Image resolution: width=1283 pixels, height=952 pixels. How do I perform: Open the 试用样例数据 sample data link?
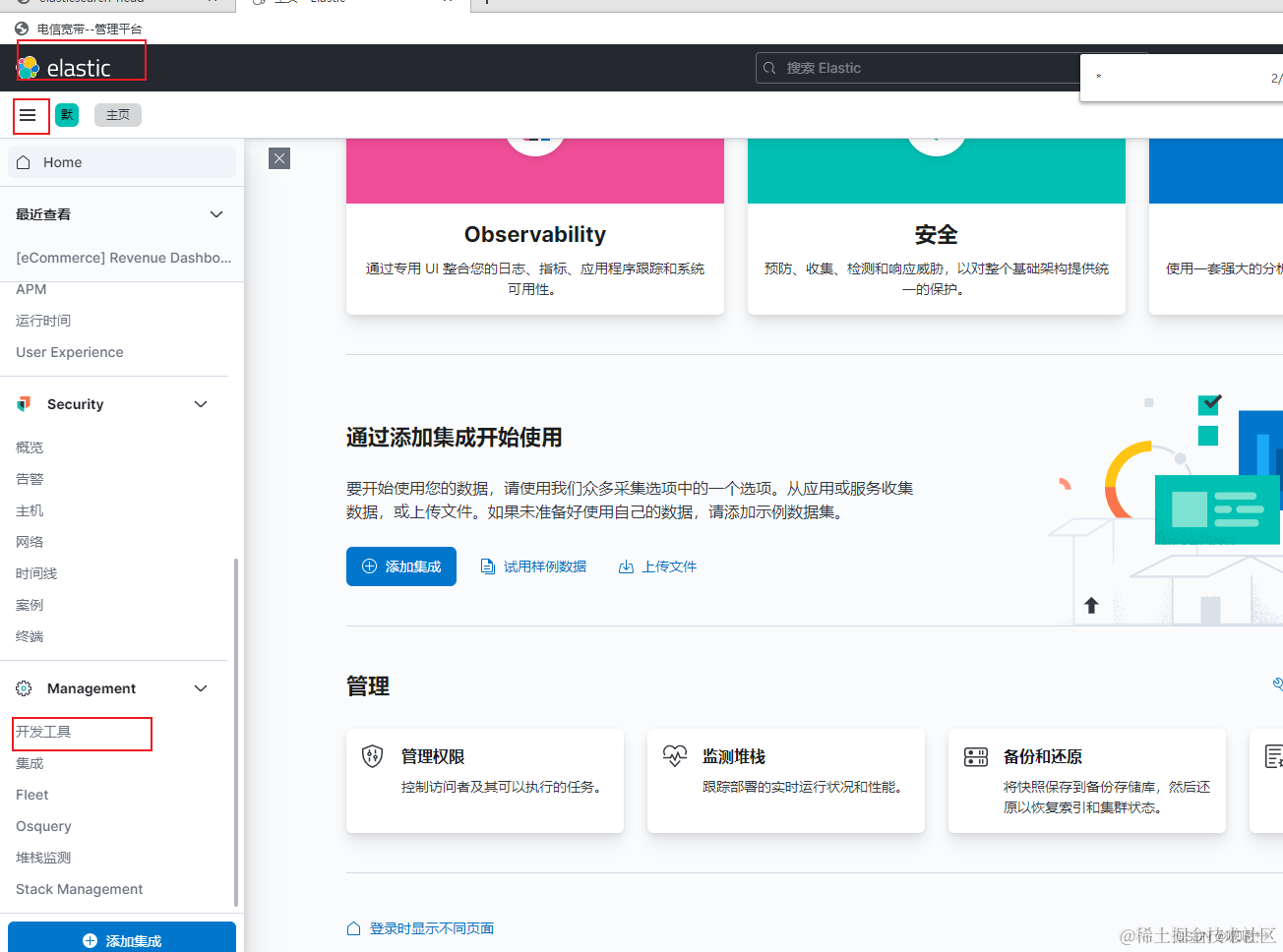[544, 565]
